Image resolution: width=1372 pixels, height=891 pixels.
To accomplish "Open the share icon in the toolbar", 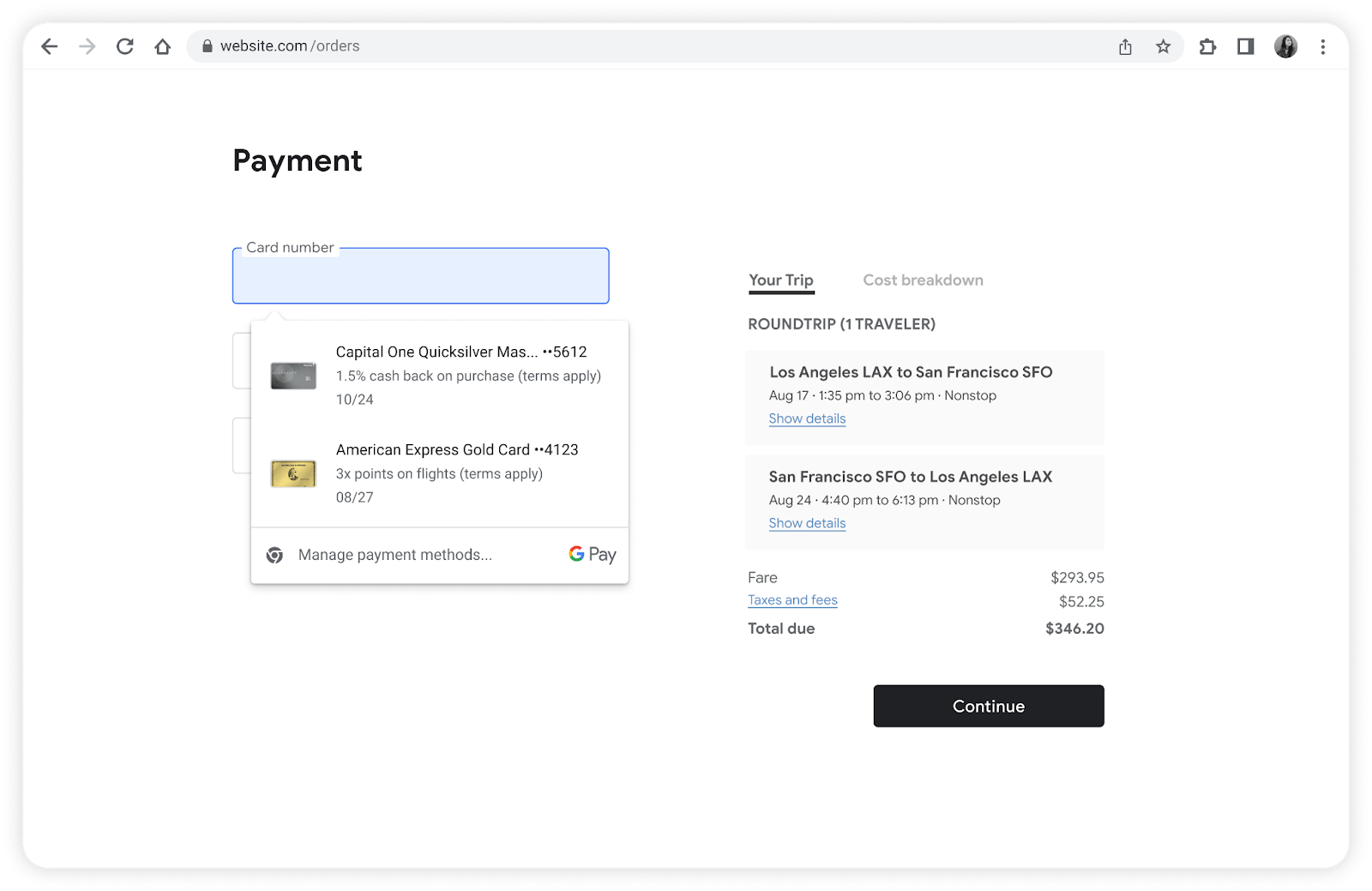I will pos(1125,47).
